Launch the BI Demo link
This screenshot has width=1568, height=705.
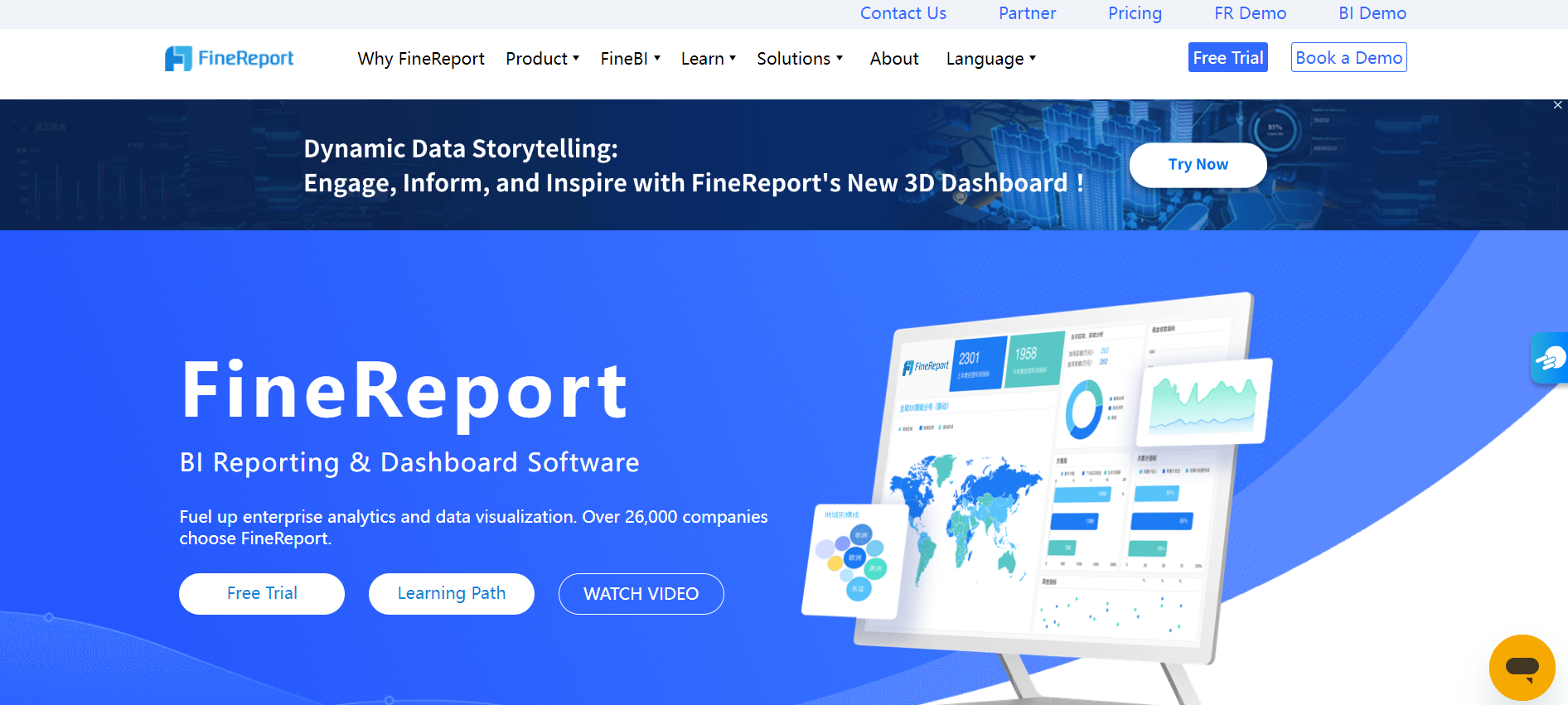[x=1372, y=13]
